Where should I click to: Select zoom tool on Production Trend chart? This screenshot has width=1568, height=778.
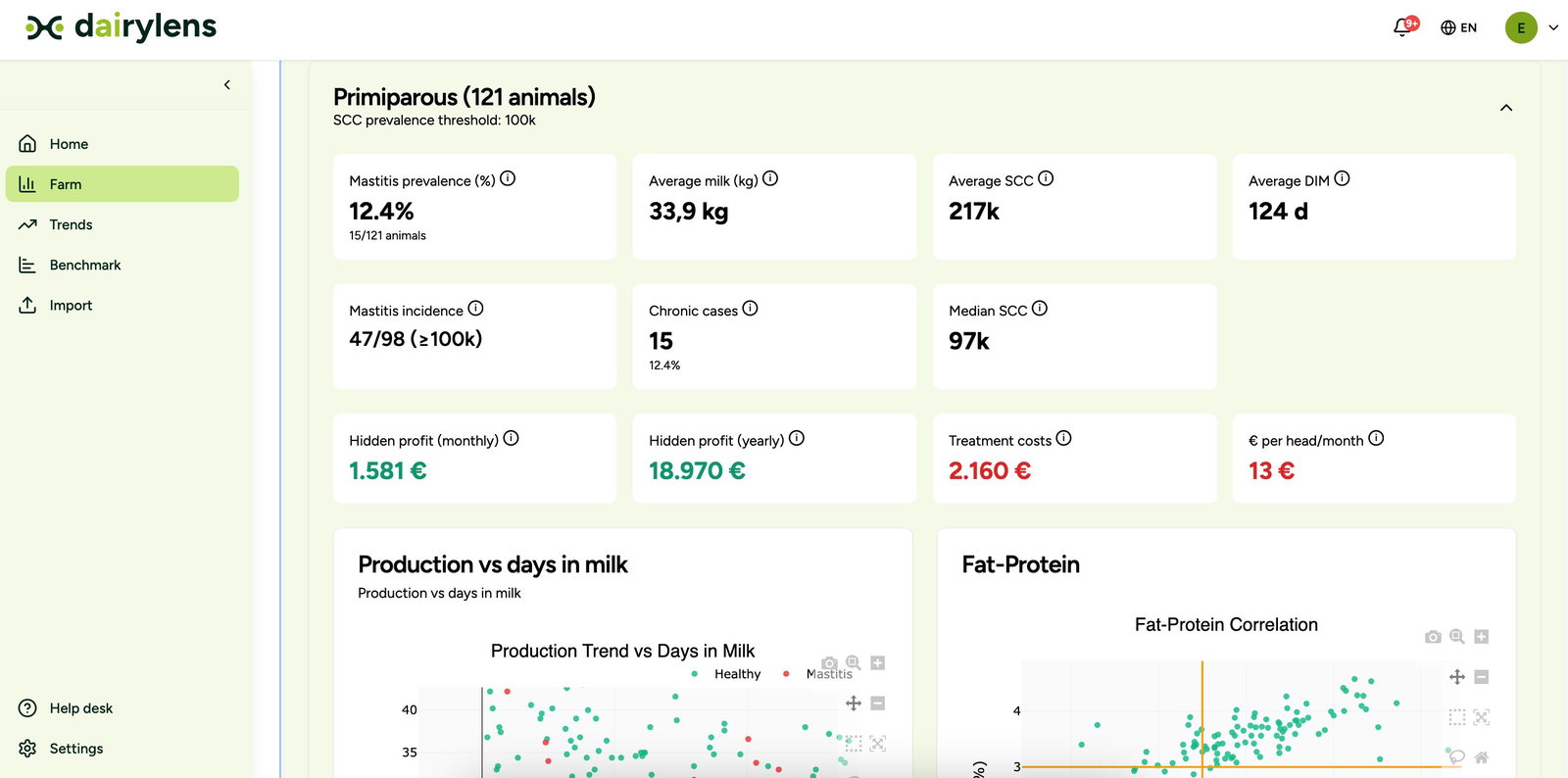[x=854, y=663]
